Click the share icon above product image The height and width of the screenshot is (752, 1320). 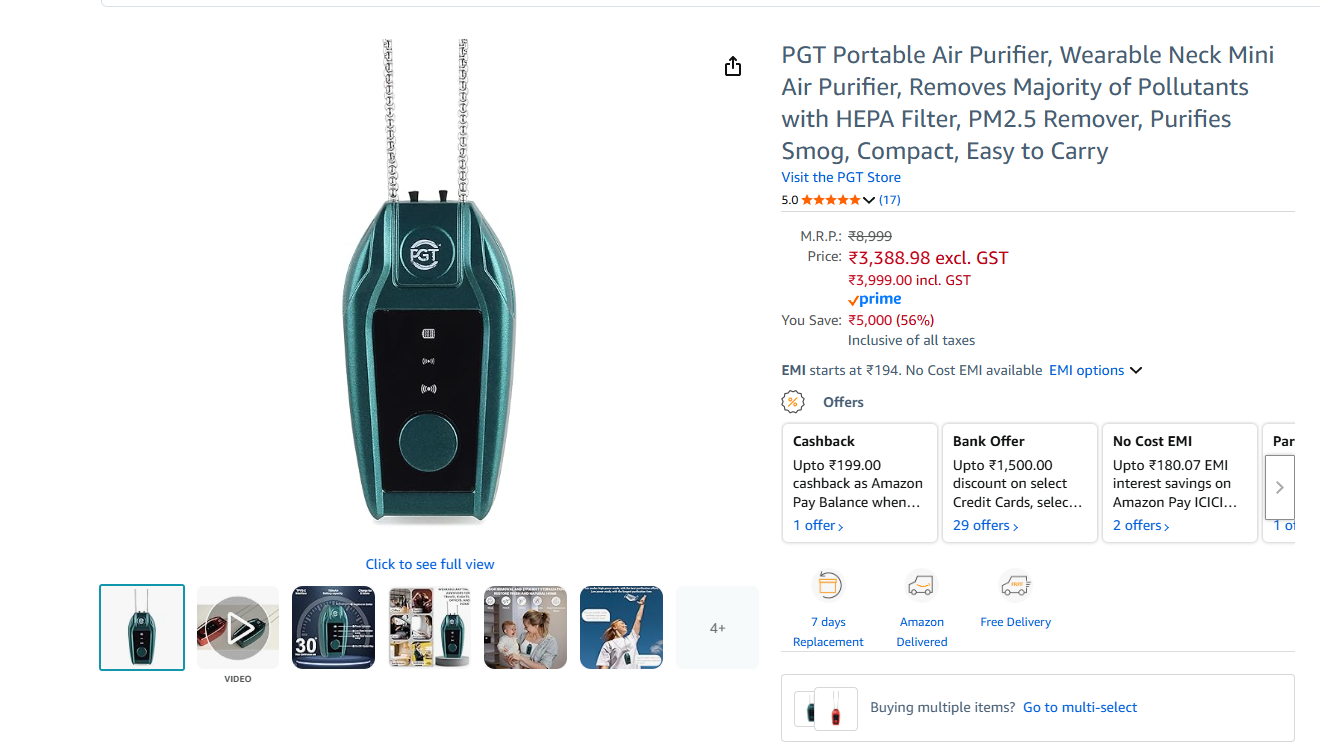pyautogui.click(x=733, y=66)
